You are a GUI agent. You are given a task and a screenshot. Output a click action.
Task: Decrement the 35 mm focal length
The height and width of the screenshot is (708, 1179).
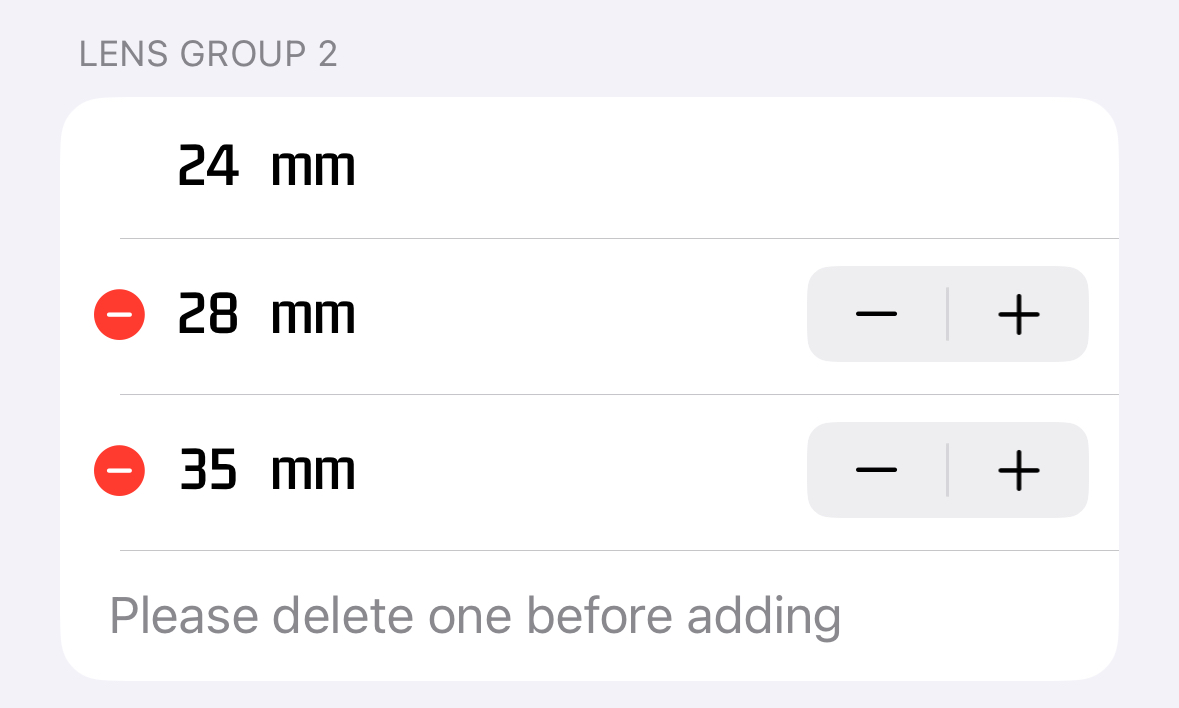tap(877, 470)
